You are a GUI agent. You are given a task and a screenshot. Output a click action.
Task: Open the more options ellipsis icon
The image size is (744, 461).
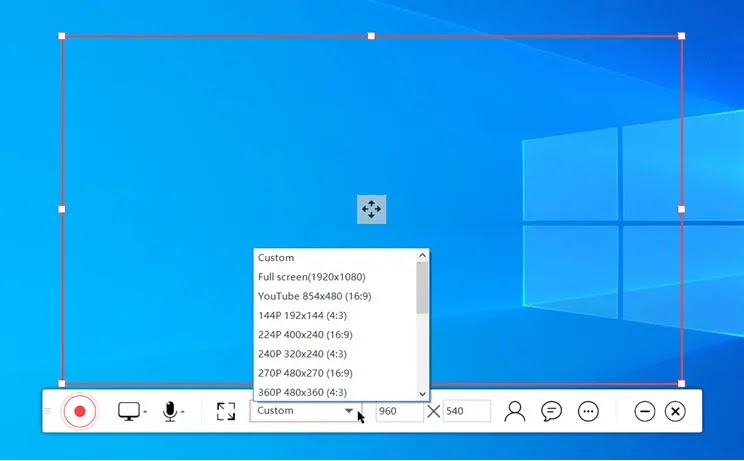(x=588, y=411)
